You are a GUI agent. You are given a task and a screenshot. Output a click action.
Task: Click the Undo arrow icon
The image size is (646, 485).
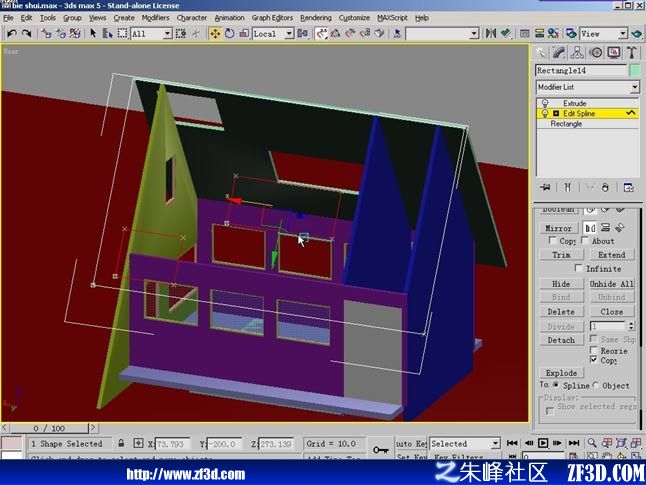12,33
